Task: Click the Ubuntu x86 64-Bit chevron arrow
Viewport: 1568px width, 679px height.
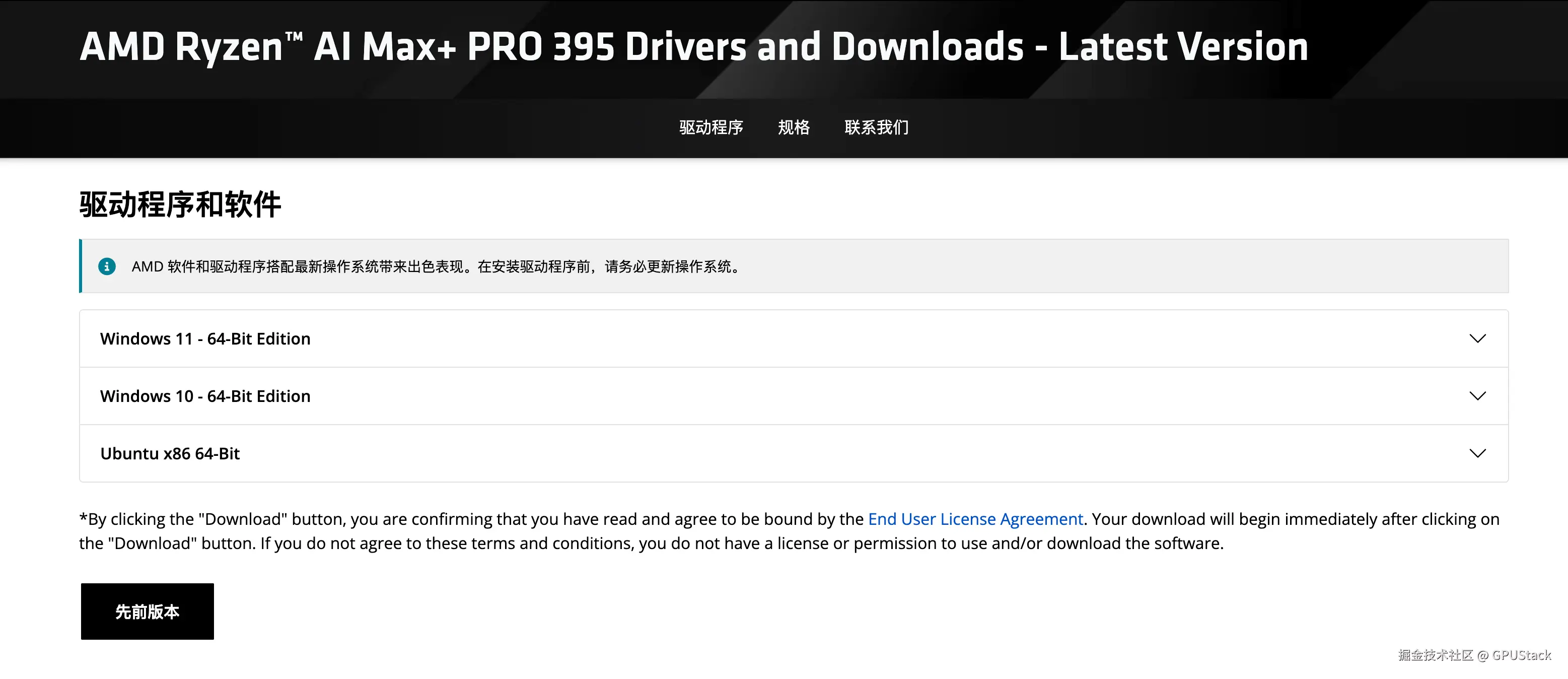Action: click(x=1477, y=453)
